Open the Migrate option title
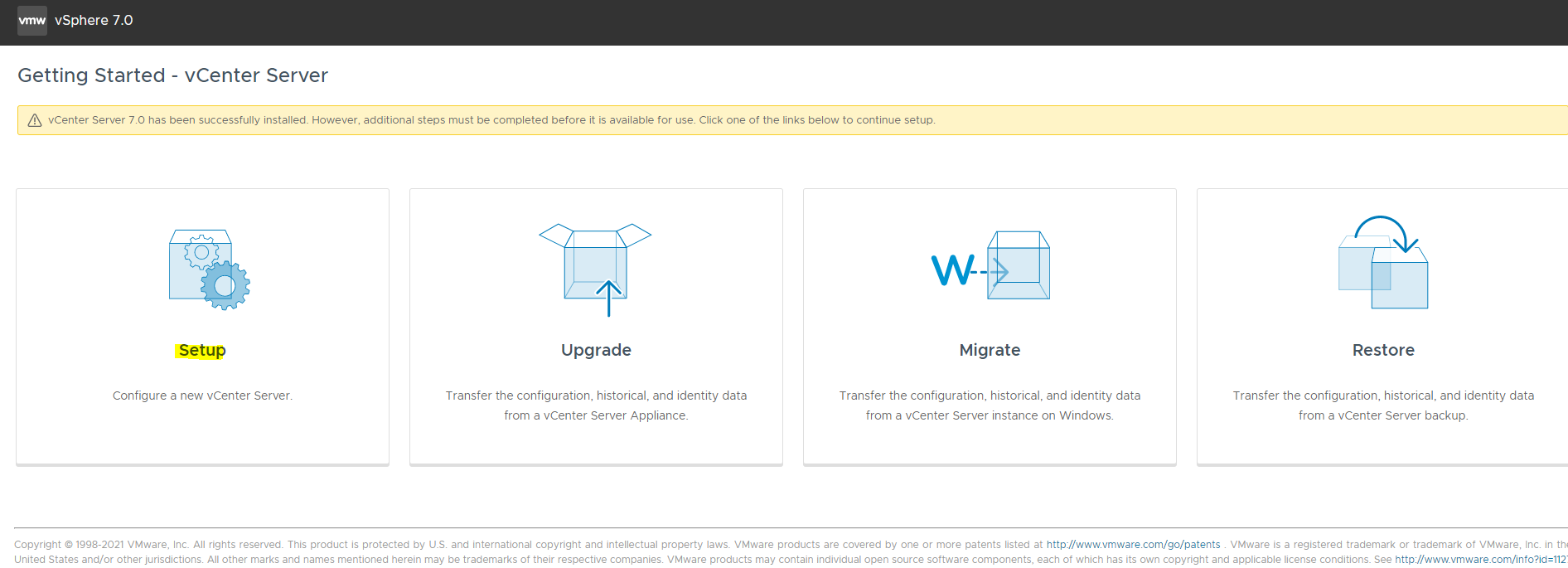The width and height of the screenshot is (1568, 568). click(x=990, y=350)
